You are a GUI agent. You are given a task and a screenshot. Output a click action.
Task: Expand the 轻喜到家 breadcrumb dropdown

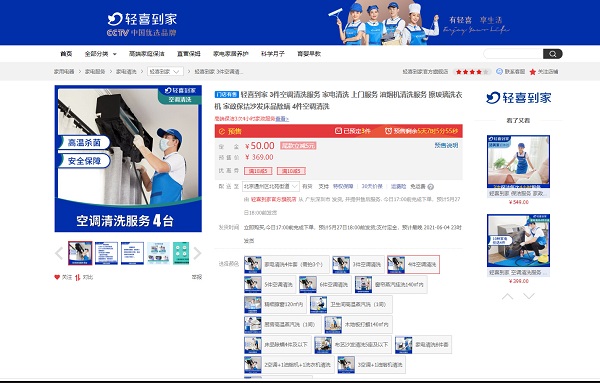[165, 72]
